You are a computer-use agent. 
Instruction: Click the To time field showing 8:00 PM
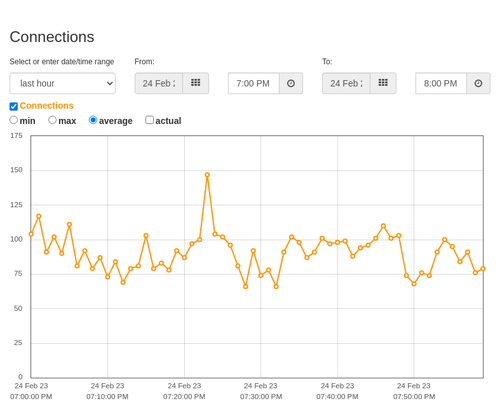(x=441, y=83)
